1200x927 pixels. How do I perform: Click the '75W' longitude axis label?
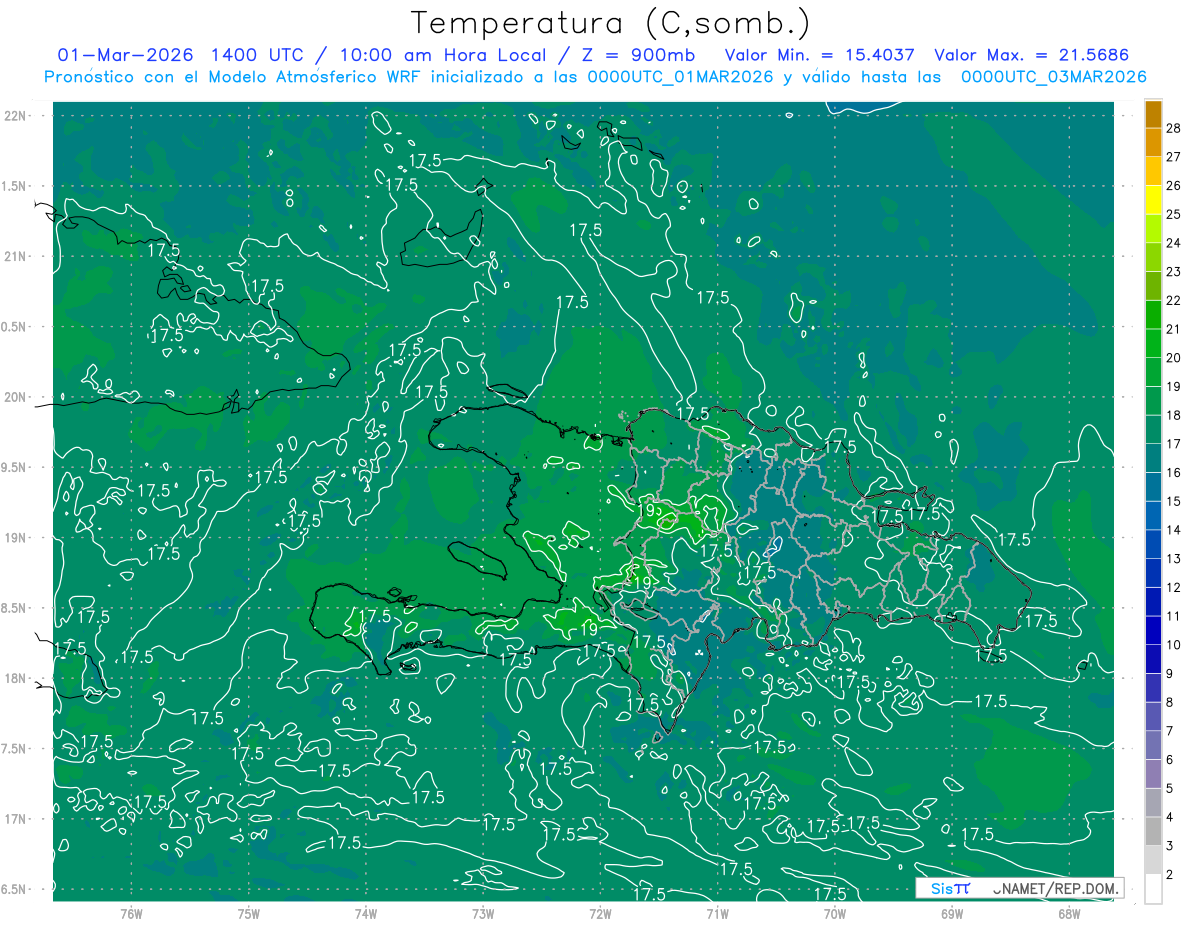[x=249, y=914]
